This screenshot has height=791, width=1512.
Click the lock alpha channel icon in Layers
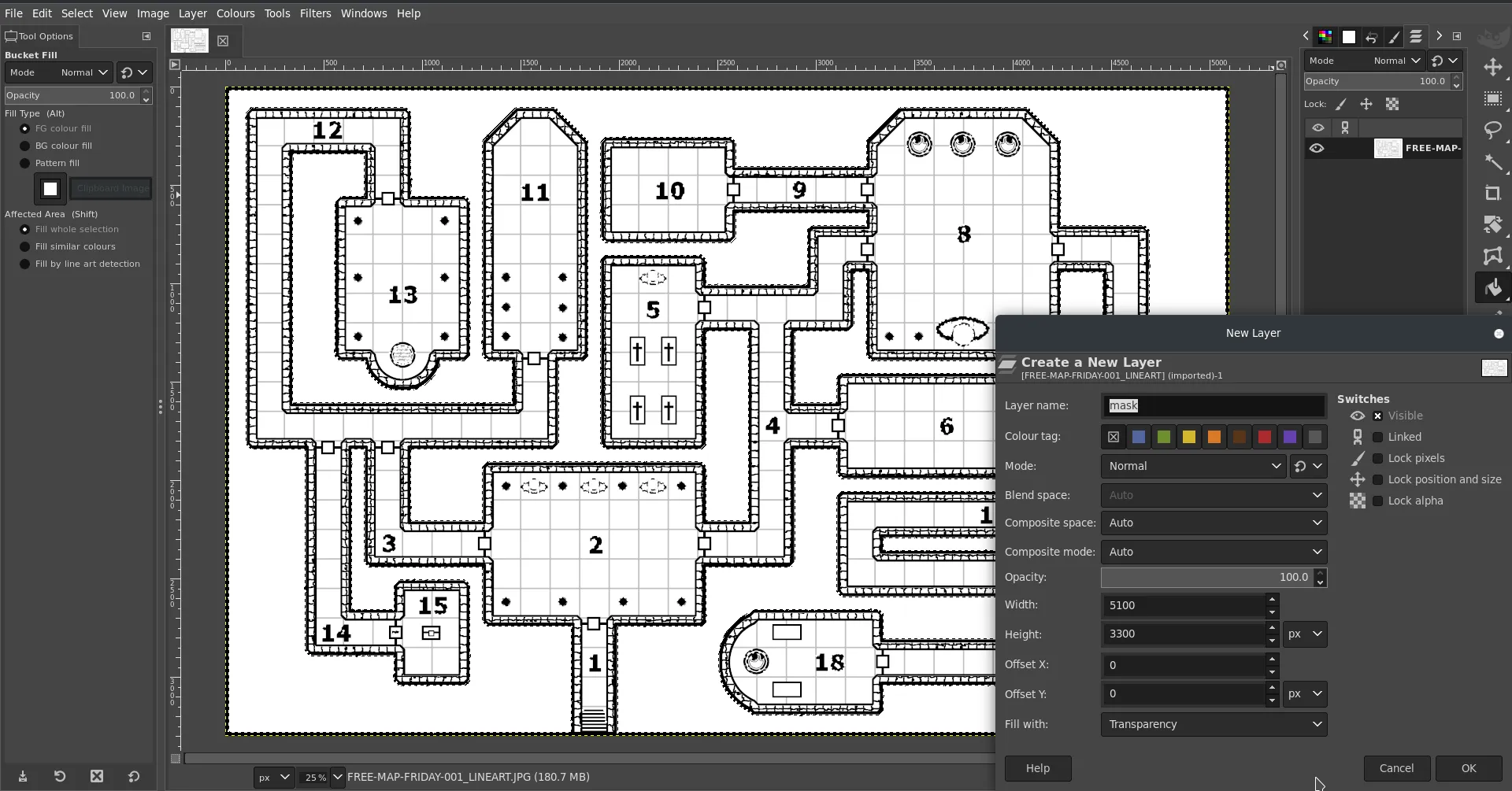pos(1392,104)
